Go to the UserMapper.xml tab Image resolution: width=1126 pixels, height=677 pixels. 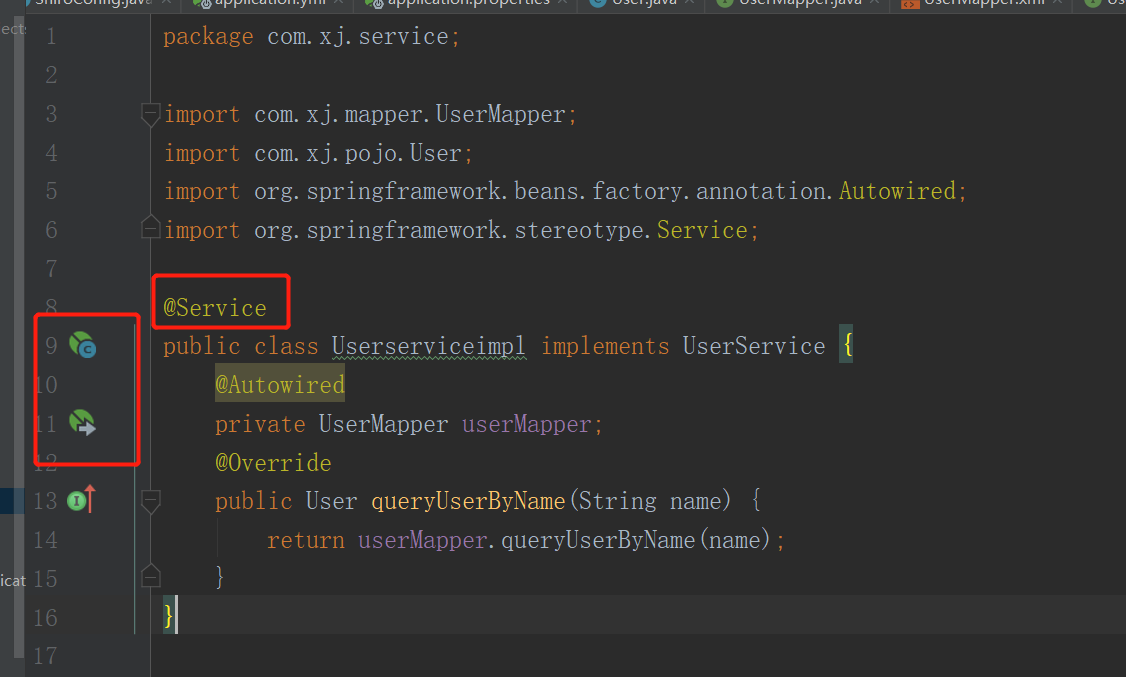coord(984,3)
